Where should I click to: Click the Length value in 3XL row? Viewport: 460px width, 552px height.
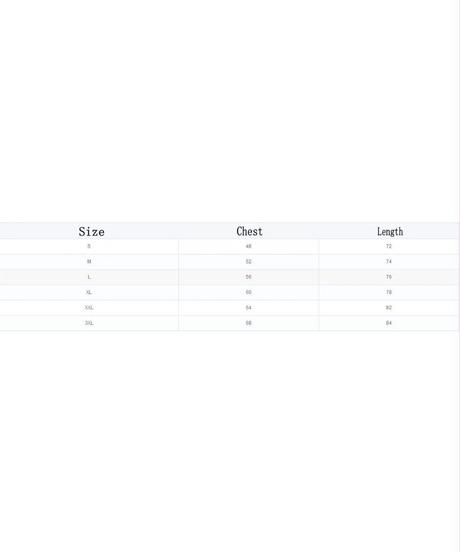[x=389, y=323]
